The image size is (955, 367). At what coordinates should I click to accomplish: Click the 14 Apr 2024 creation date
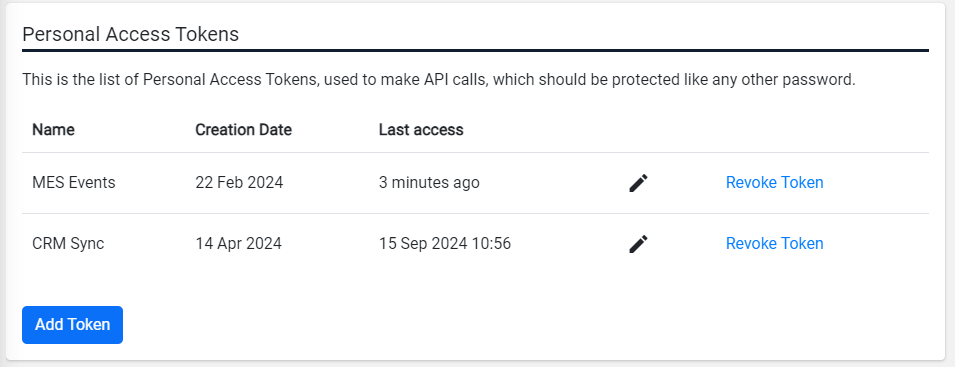tap(239, 244)
